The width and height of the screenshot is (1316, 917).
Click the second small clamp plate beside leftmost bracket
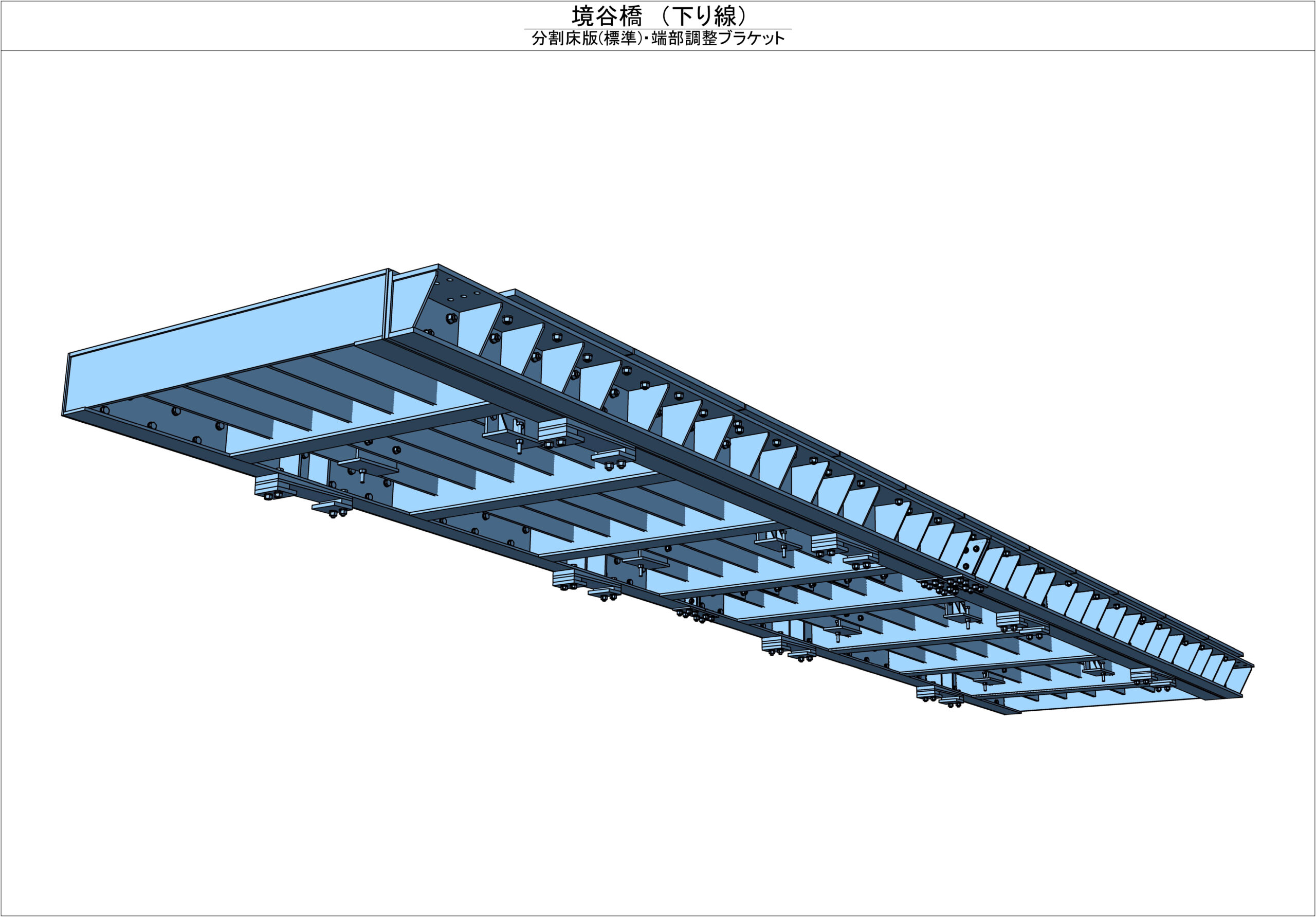click(x=332, y=507)
